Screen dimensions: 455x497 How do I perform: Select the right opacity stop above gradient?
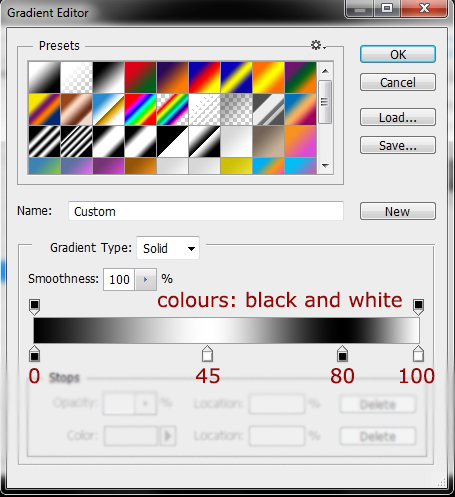[418, 307]
